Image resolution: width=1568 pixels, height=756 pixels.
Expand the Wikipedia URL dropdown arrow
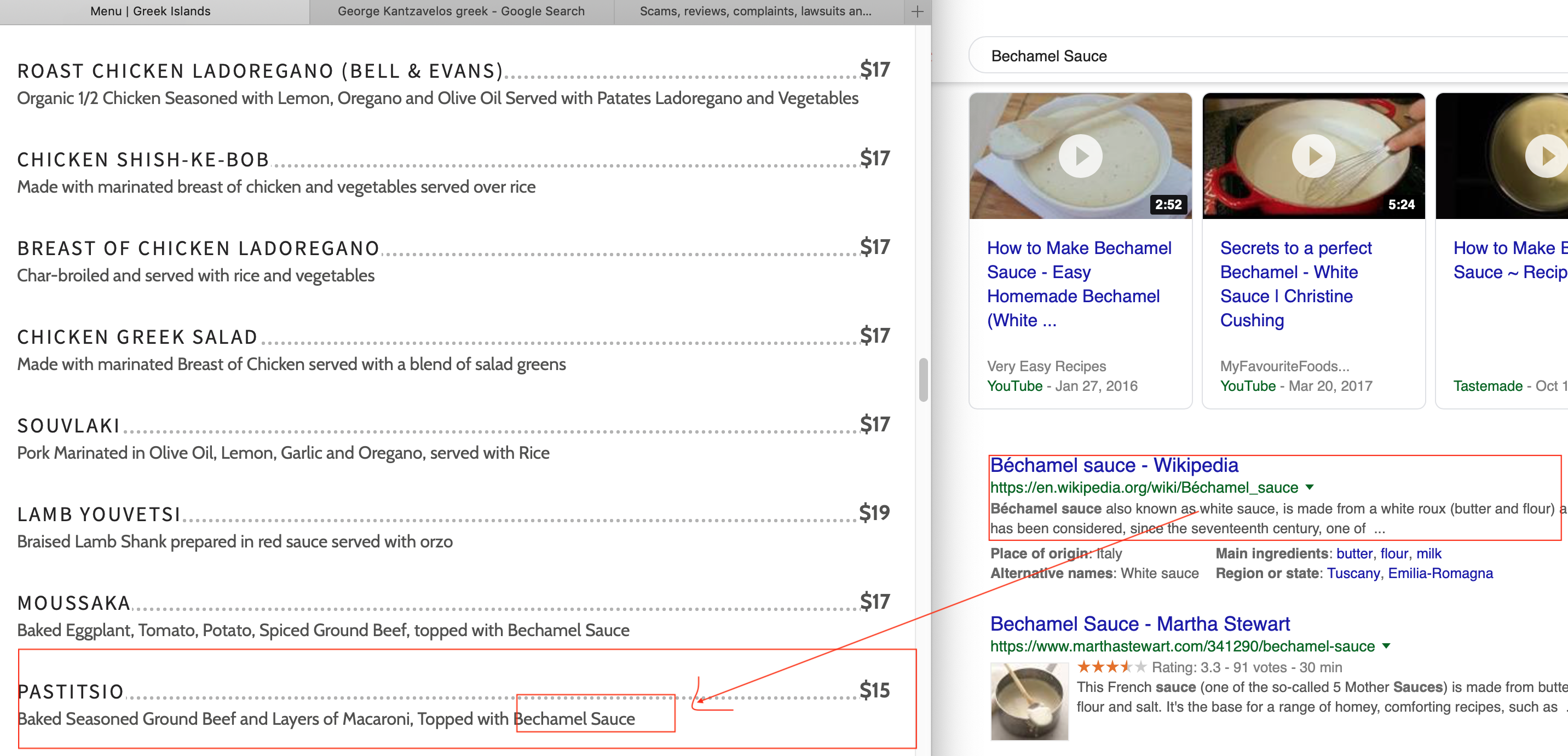[x=1310, y=487]
